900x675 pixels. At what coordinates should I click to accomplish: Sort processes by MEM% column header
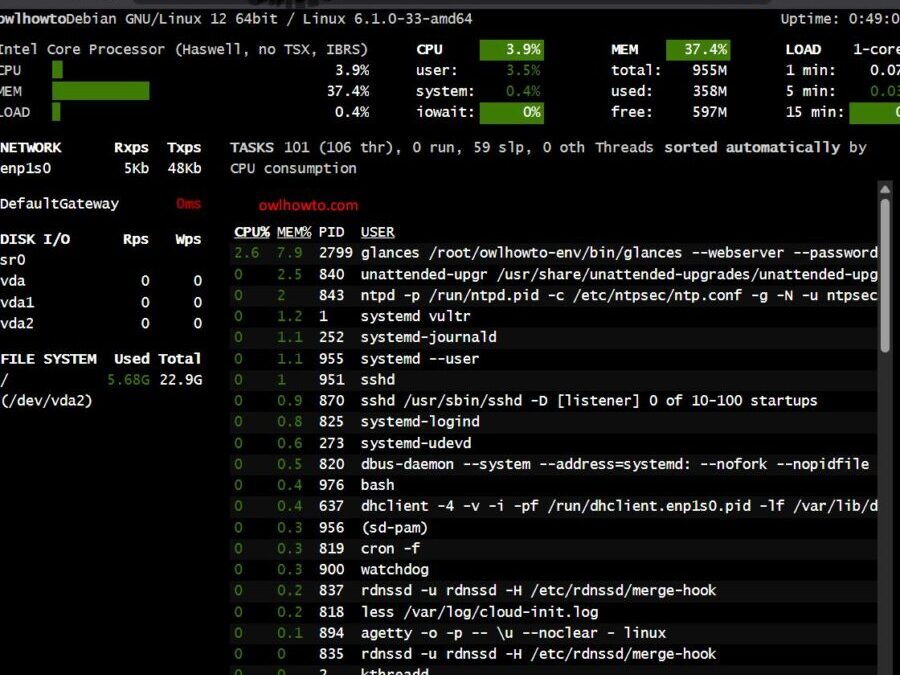tap(293, 232)
